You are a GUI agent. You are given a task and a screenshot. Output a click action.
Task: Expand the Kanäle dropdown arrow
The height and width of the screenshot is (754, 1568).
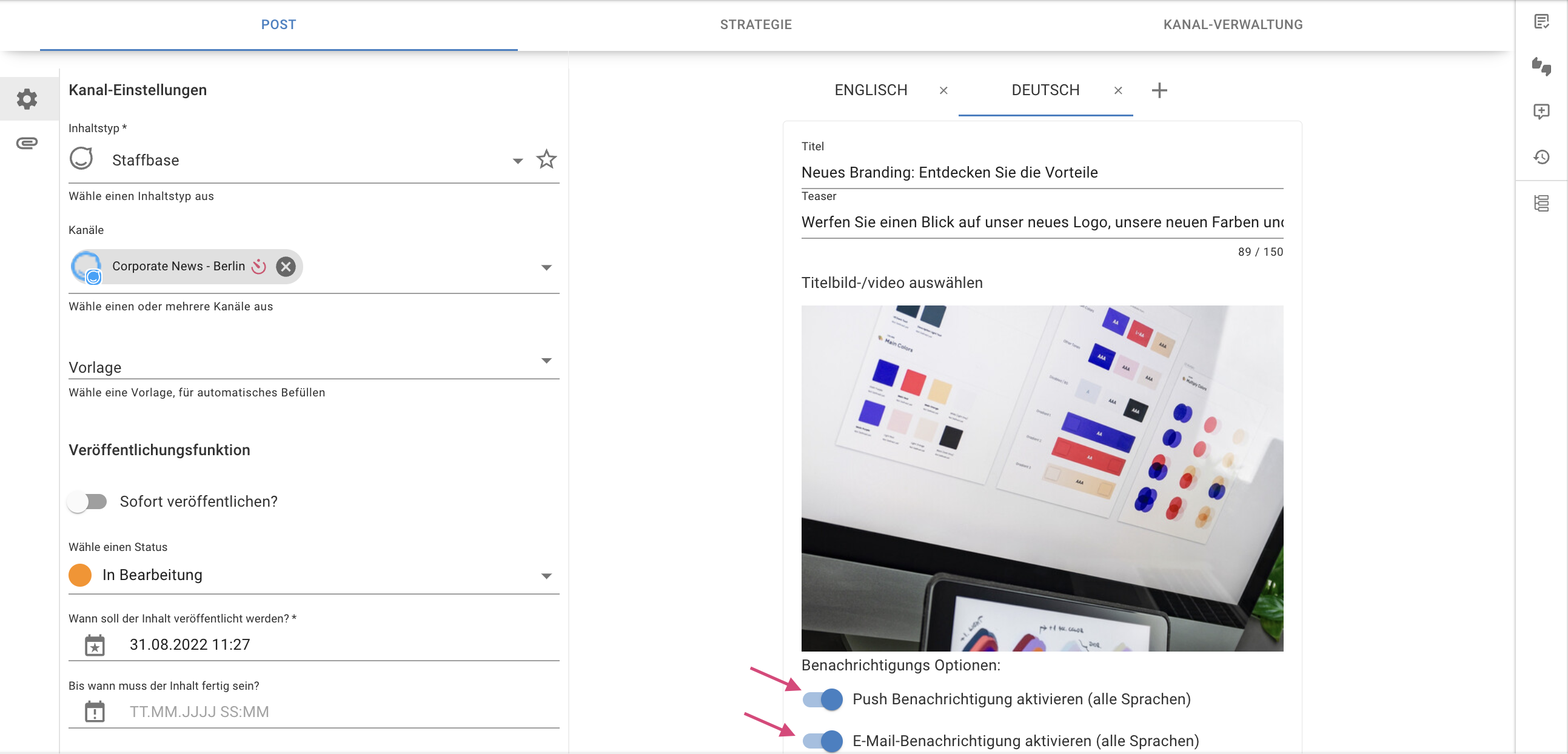546,268
